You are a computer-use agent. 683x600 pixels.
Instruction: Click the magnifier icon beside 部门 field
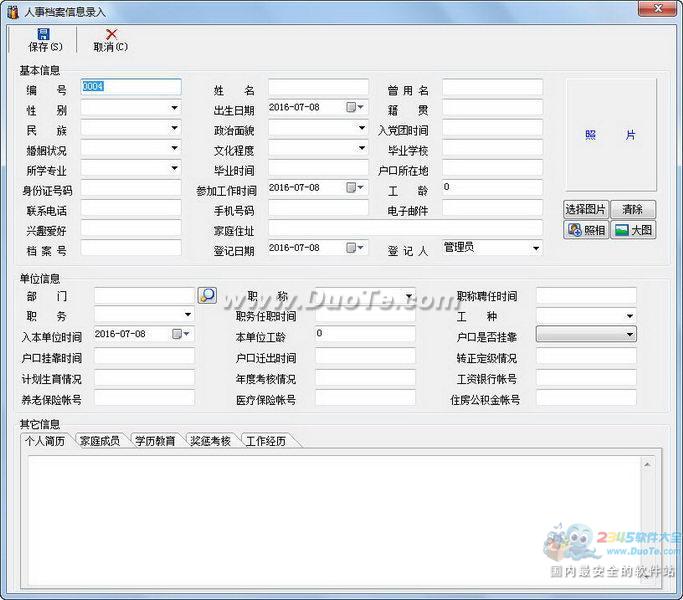(x=207, y=295)
